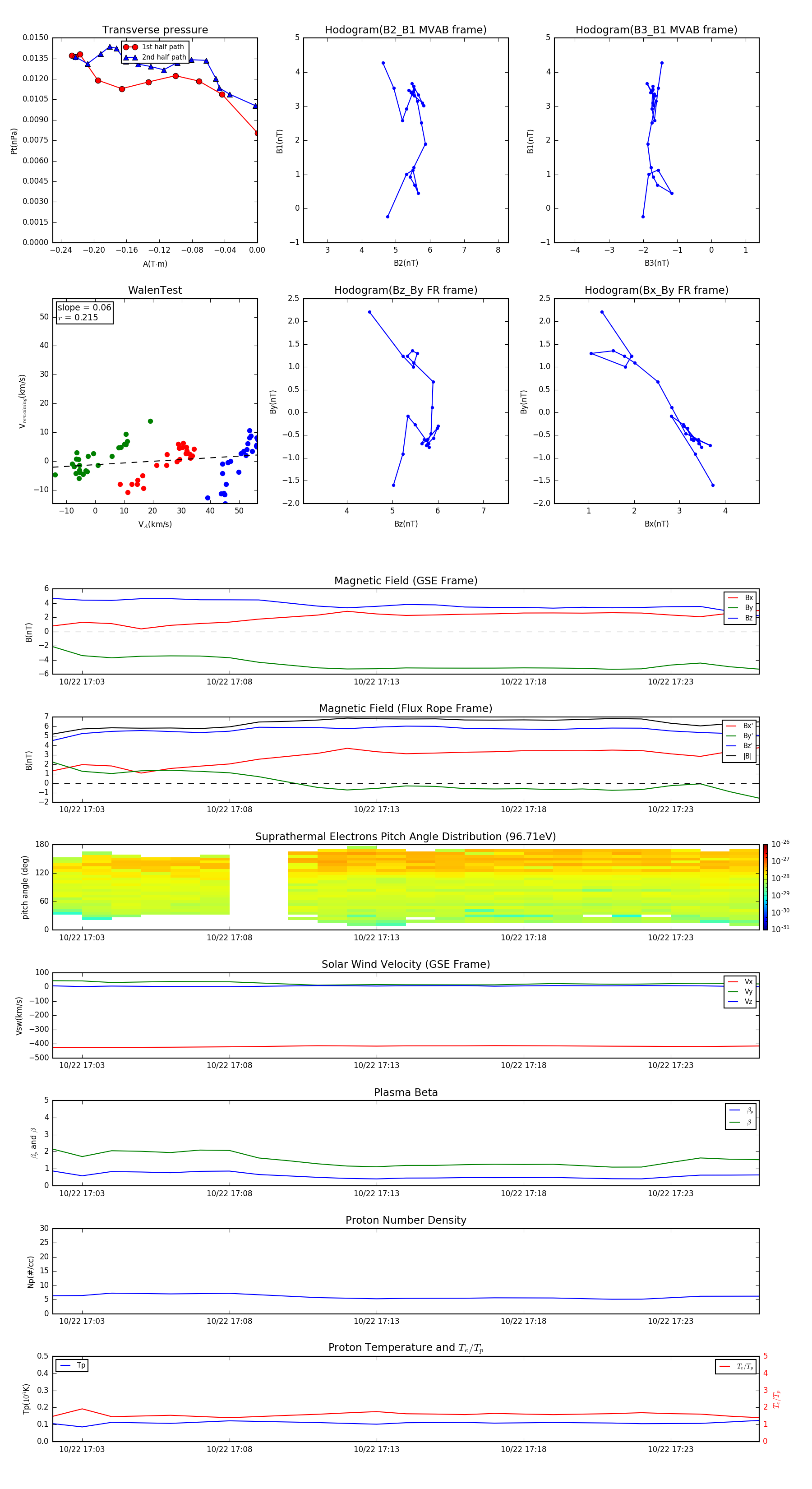Click the 'B3(nT)' x-axis label
Image resolution: width=812 pixels, height=1489 pixels.
coord(656,263)
